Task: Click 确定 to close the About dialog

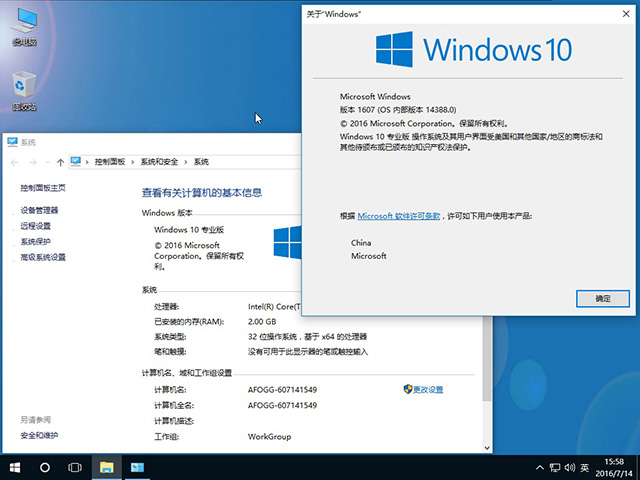Action: pyautogui.click(x=603, y=298)
